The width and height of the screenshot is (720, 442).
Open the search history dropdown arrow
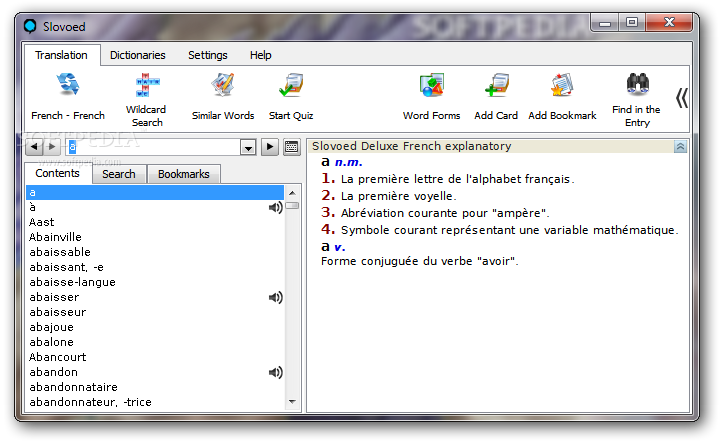[x=248, y=147]
